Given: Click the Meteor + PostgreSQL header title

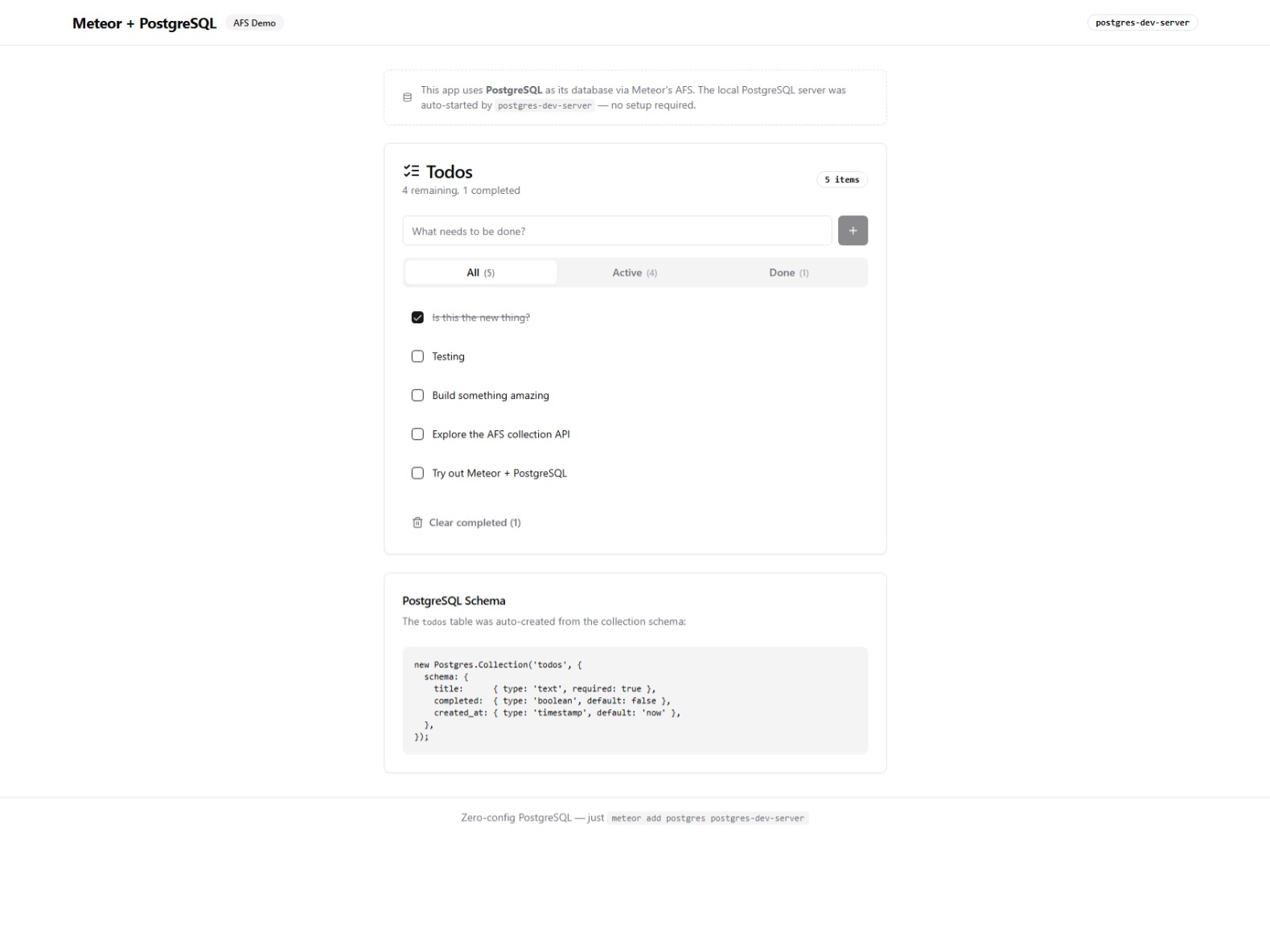Looking at the screenshot, I should coord(145,23).
